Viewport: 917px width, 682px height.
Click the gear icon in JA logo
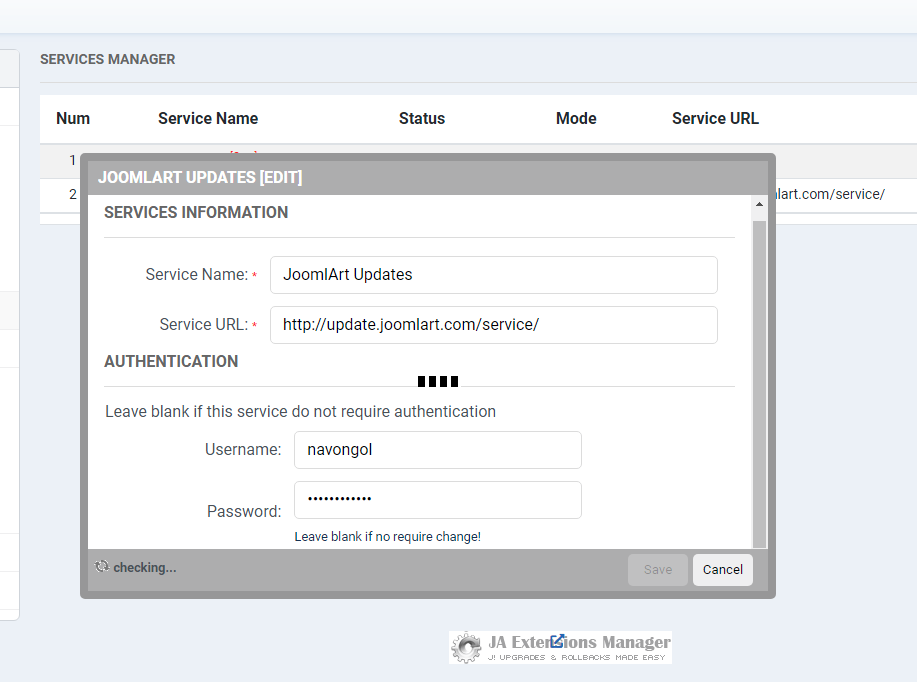click(466, 647)
